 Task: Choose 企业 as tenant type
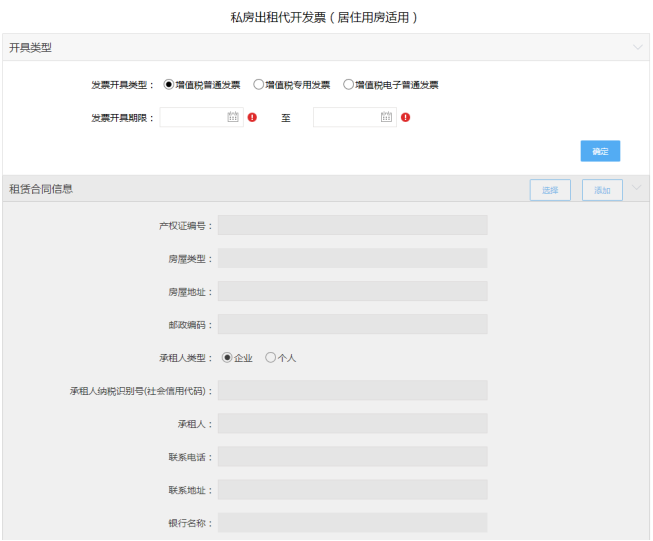click(227, 357)
